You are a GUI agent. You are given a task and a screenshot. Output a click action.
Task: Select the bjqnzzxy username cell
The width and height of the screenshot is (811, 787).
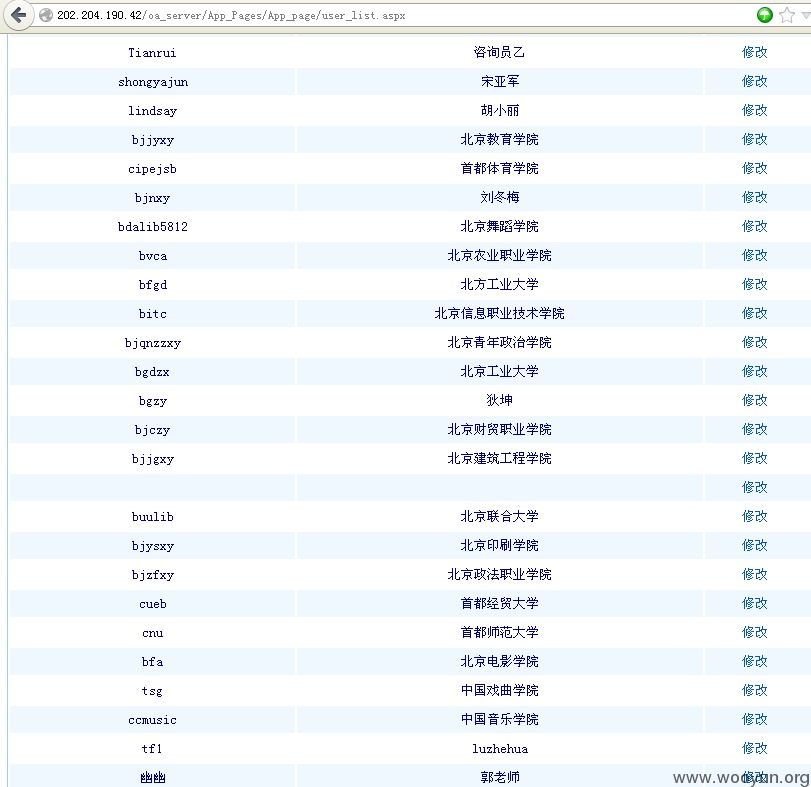click(153, 343)
